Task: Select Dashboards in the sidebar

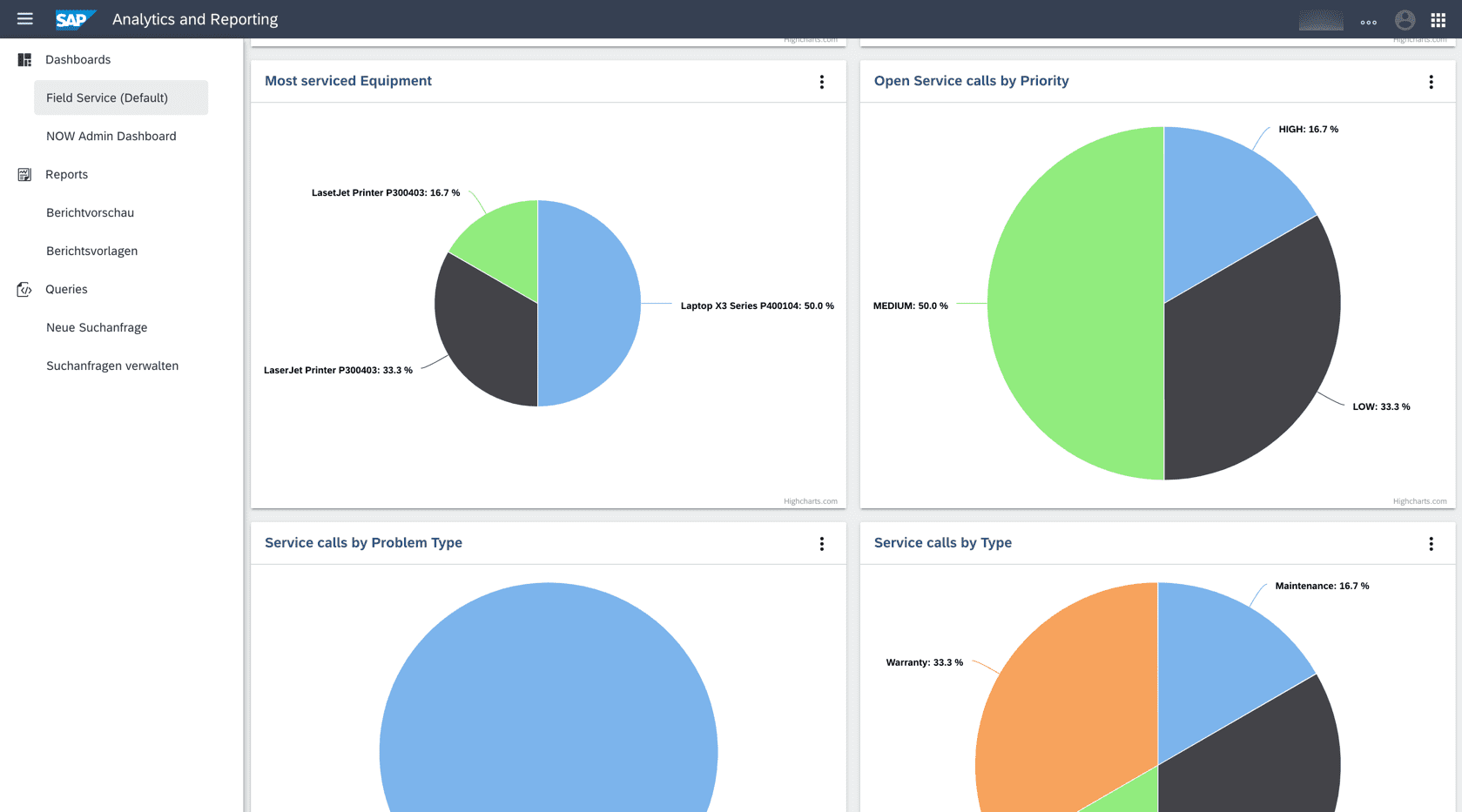Action: pos(77,59)
